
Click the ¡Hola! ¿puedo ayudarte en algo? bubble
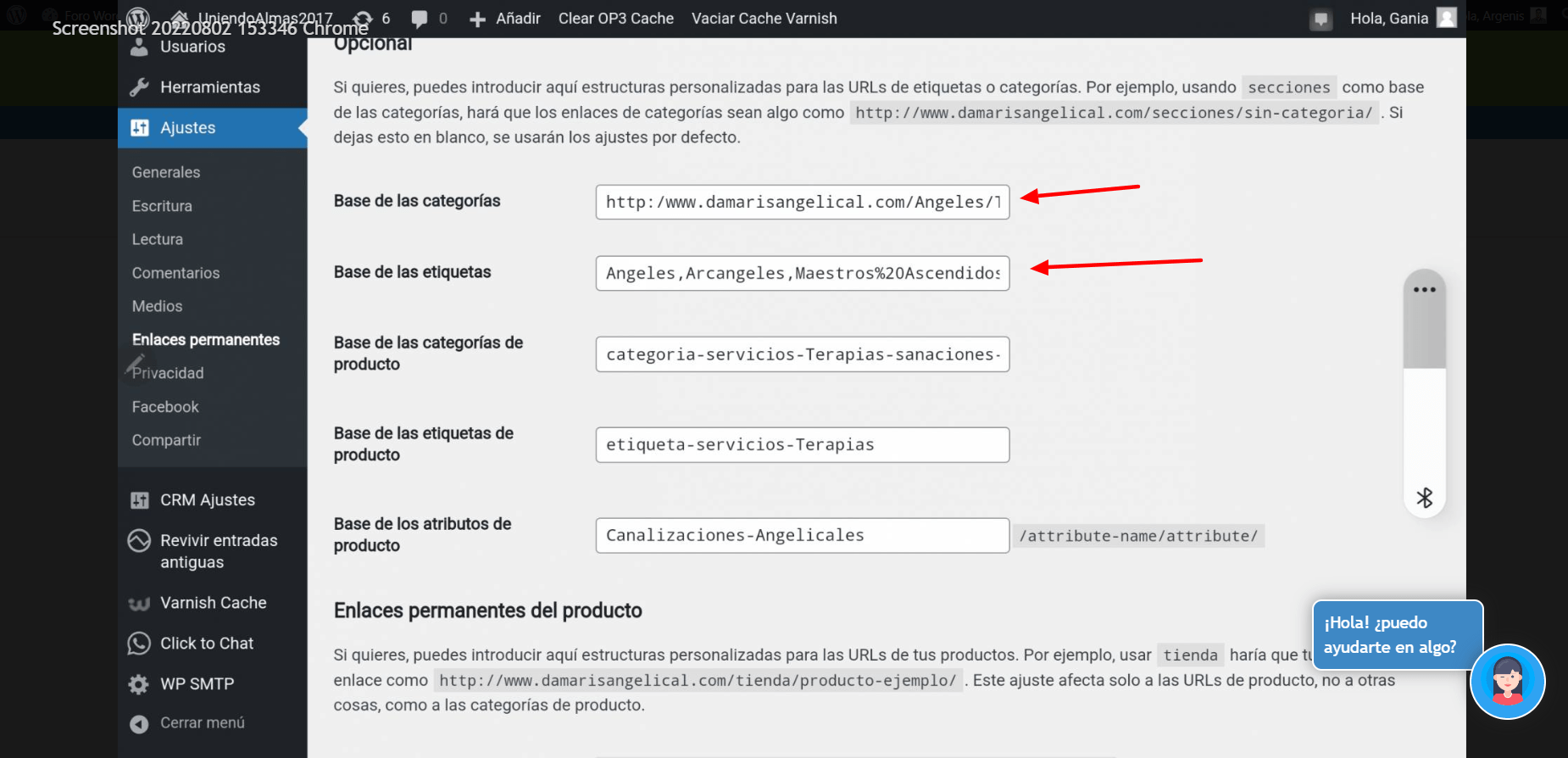coord(1398,635)
